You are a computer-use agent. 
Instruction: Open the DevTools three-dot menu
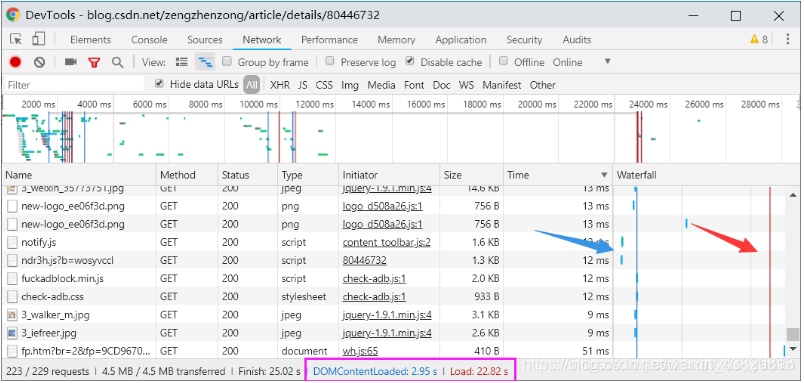pyautogui.click(x=788, y=39)
